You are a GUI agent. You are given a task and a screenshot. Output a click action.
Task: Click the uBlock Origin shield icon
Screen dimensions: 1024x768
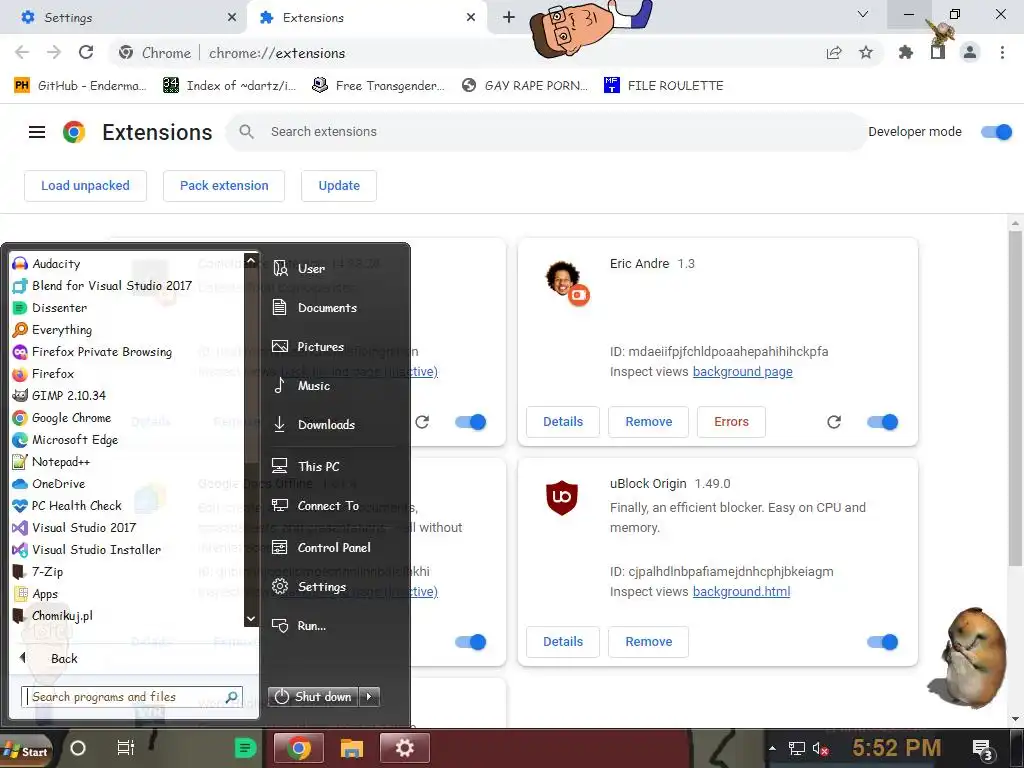(562, 498)
